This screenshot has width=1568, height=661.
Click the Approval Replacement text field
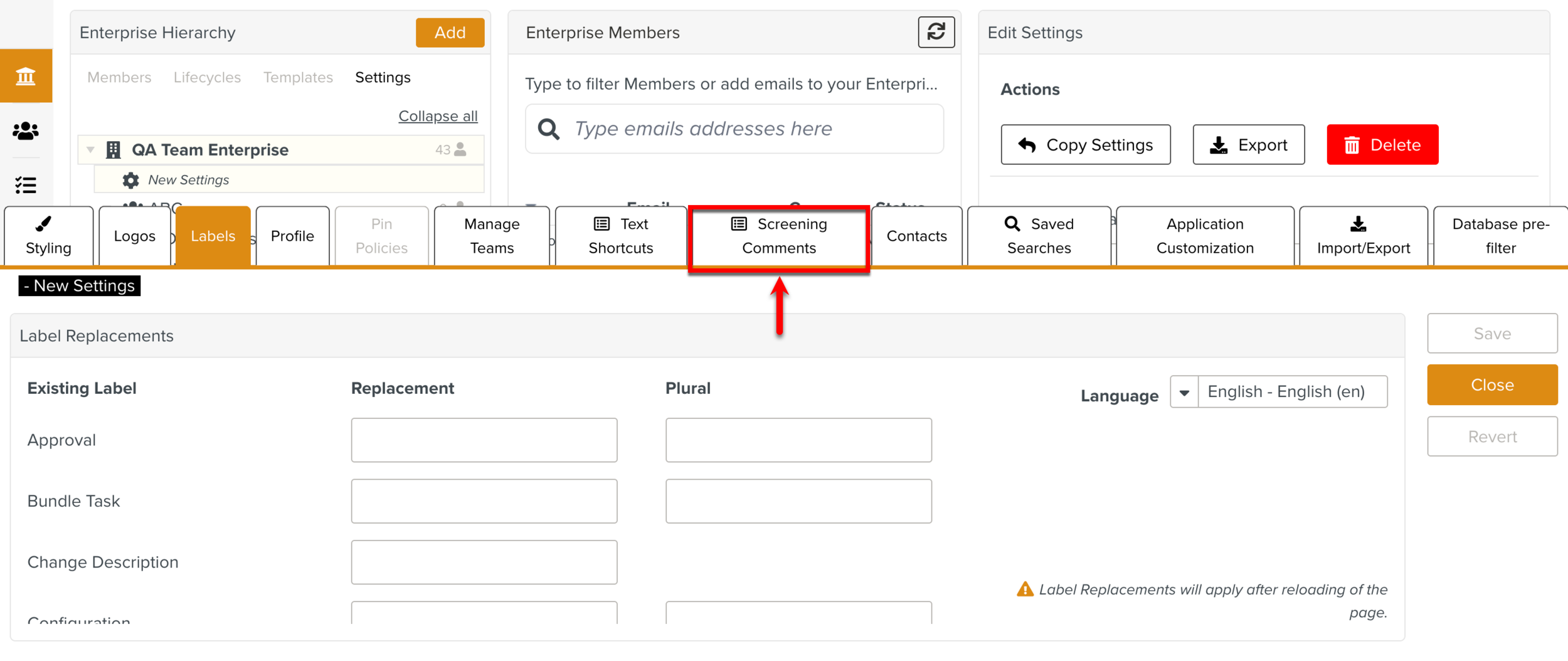(484, 440)
